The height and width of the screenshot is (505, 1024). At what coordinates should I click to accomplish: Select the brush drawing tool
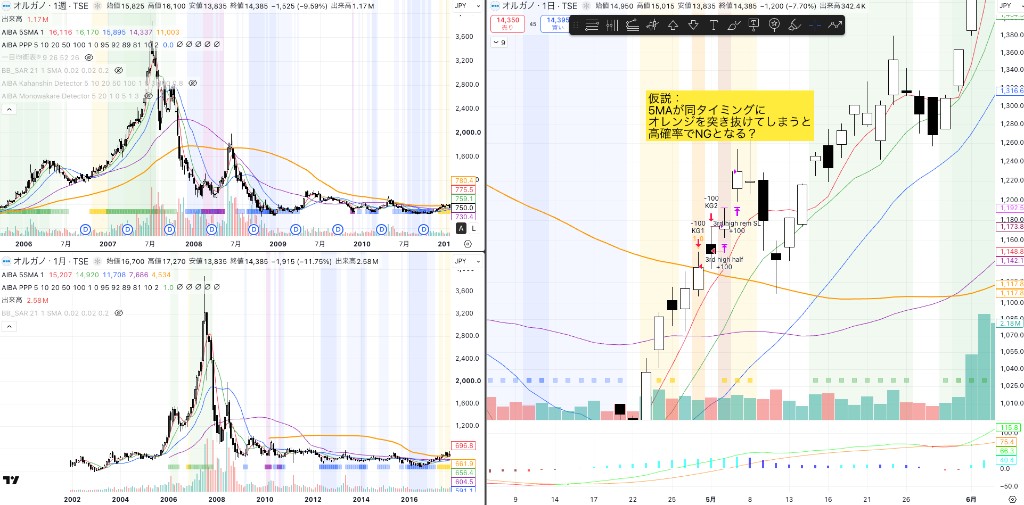[733, 25]
